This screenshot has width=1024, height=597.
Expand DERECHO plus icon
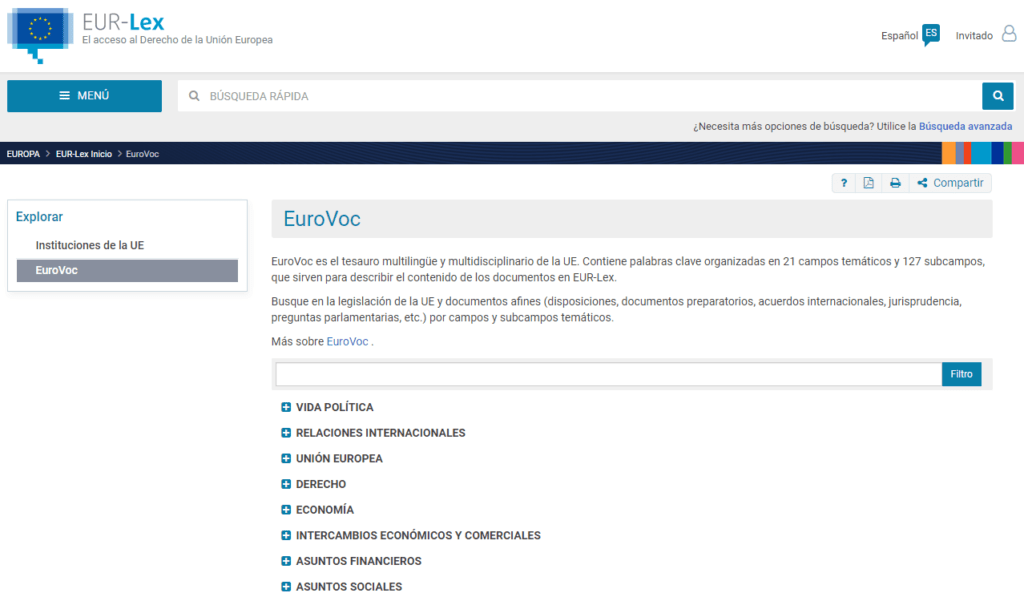pos(286,484)
